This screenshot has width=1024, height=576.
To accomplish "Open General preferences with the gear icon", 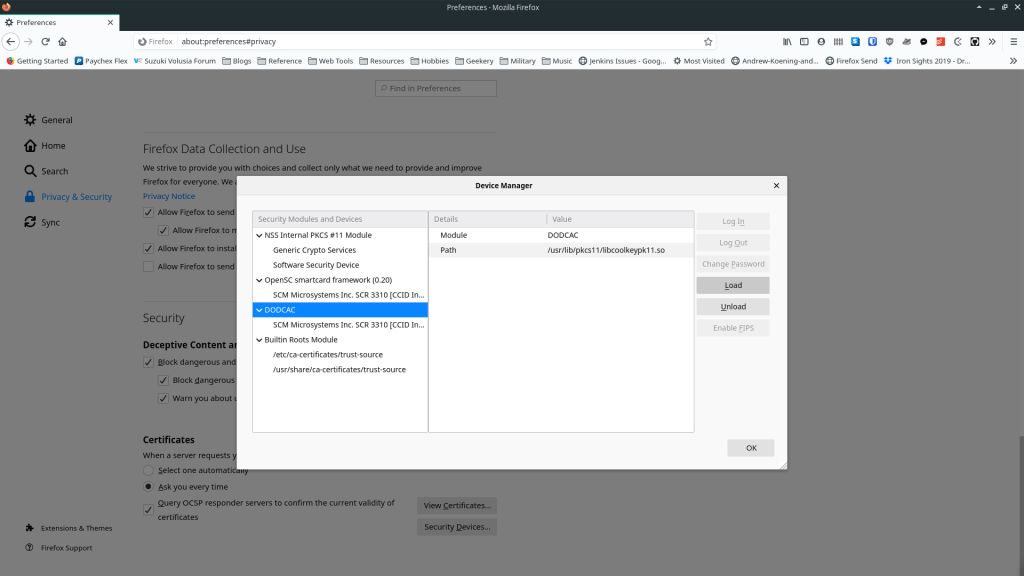I will pos(31,120).
